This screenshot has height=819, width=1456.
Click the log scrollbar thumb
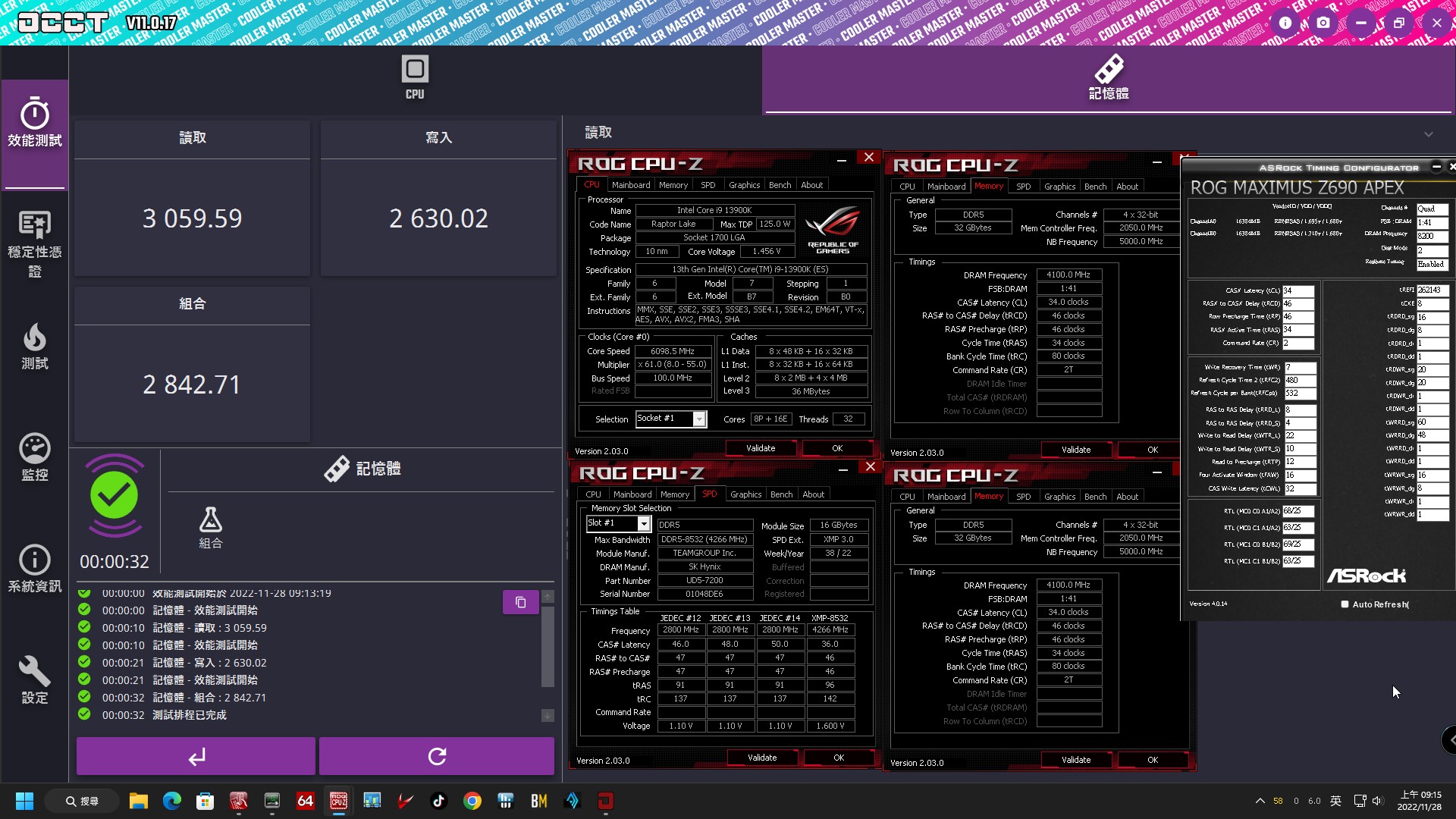[x=548, y=645]
